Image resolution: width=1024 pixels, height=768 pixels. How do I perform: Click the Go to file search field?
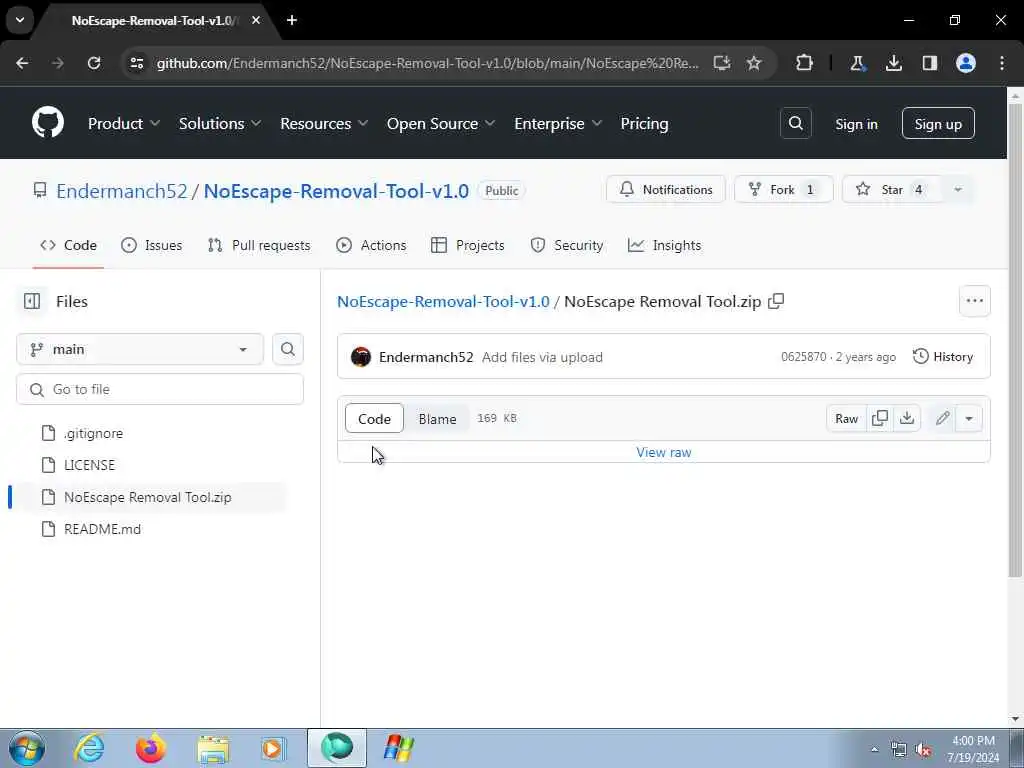click(x=160, y=389)
